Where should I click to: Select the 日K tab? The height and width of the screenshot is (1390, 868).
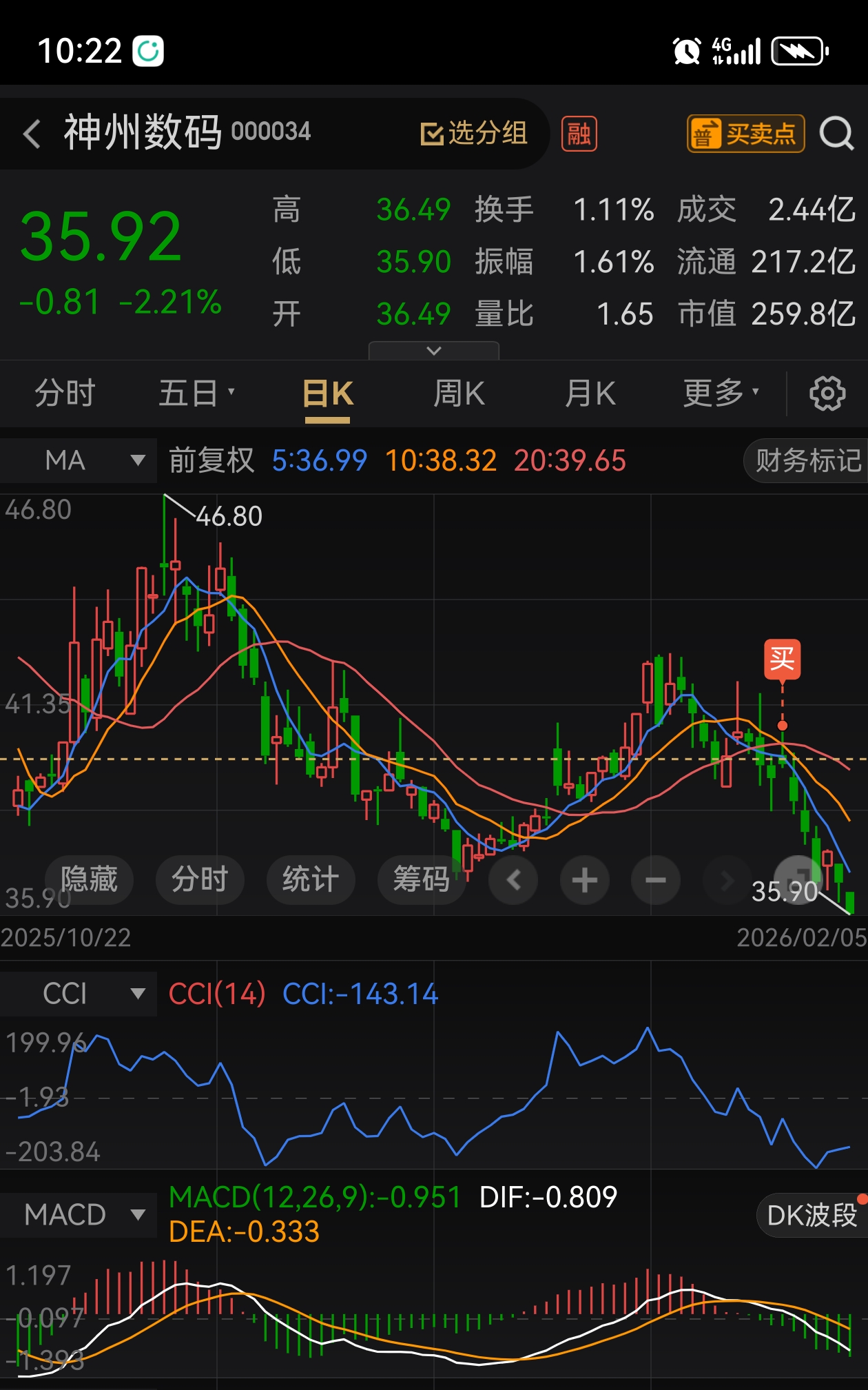328,394
